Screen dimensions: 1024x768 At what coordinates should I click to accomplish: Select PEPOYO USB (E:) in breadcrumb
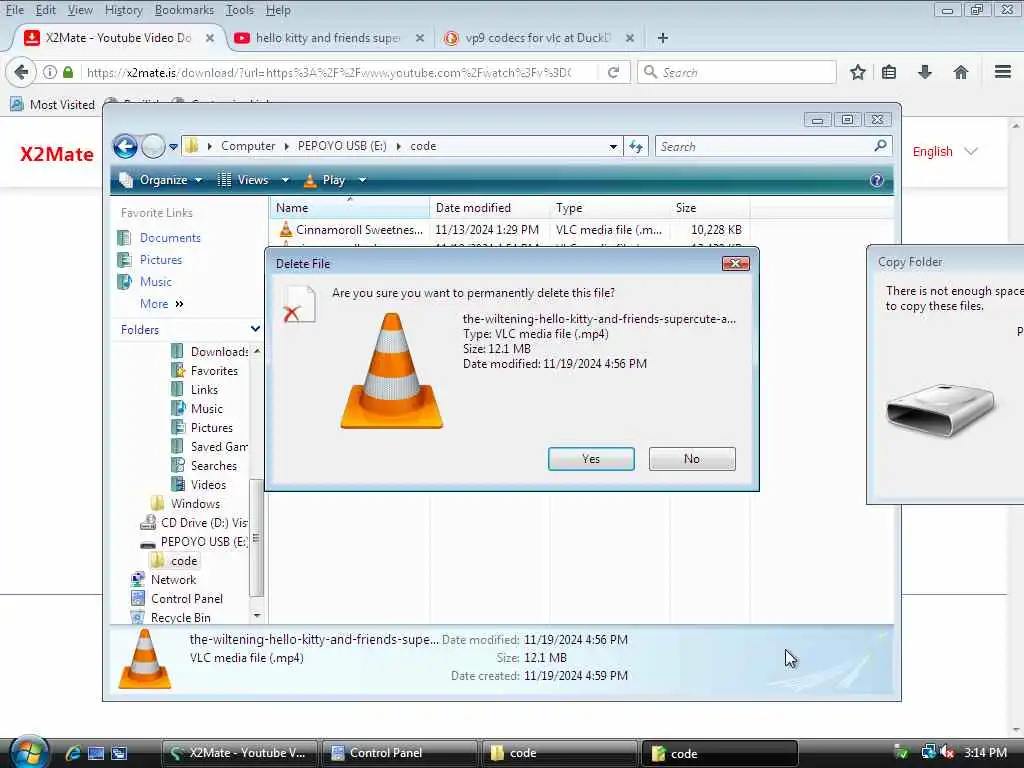342,146
